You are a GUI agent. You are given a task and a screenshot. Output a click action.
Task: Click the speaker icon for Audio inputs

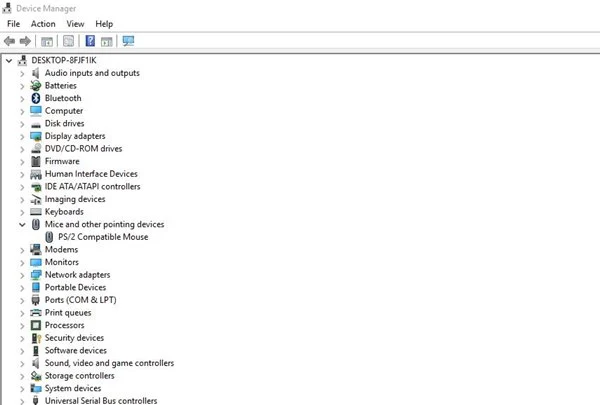pos(36,73)
